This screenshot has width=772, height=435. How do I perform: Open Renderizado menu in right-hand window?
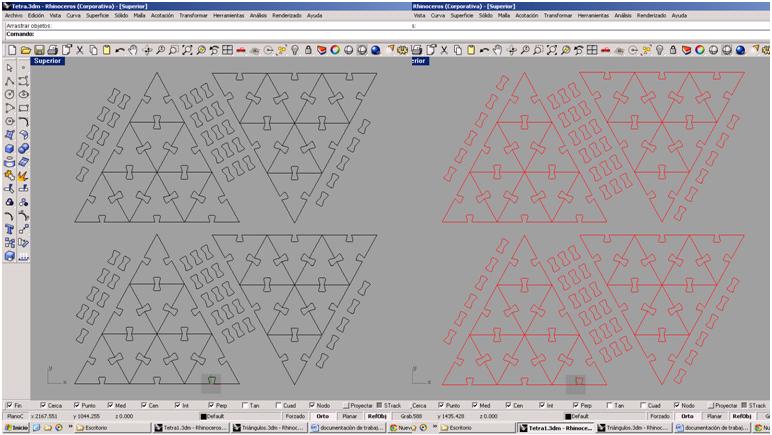[651, 16]
